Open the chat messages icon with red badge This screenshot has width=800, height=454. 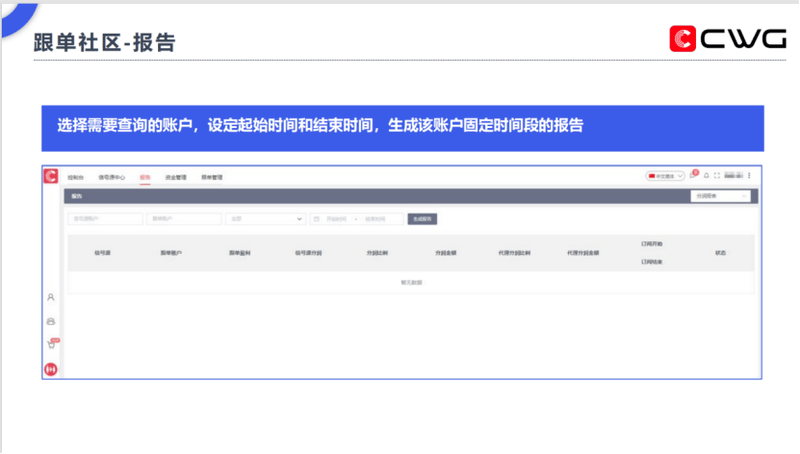click(693, 175)
